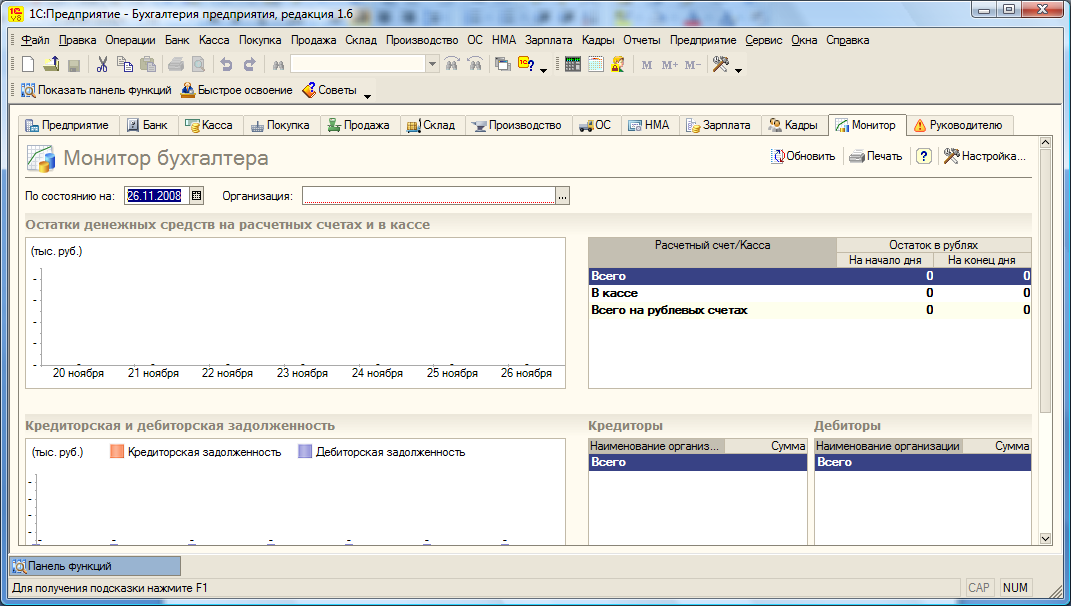Switch to the Руководителю tab

coord(958,125)
